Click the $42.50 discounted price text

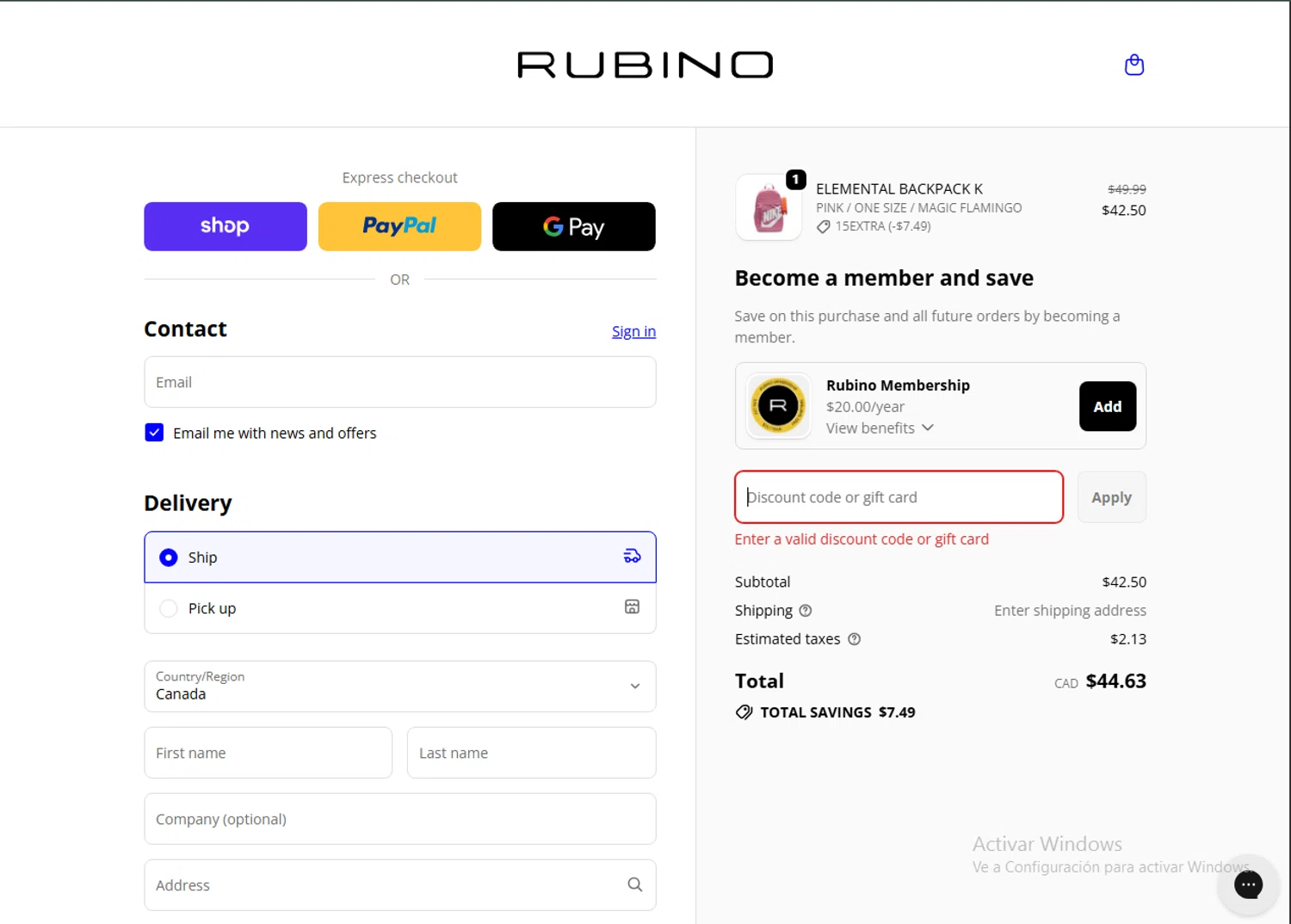[1124, 210]
